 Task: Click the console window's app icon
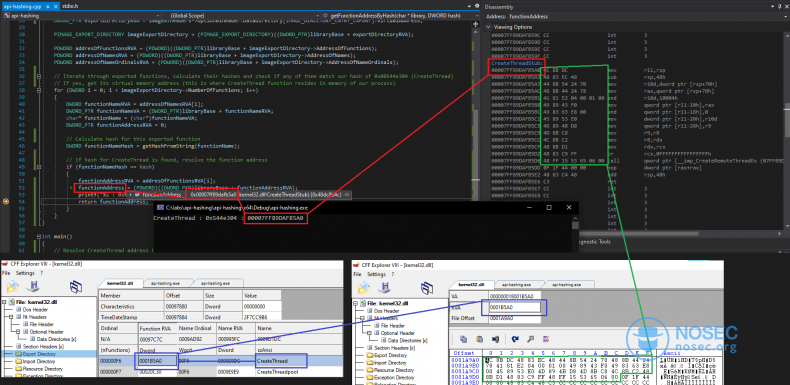[160, 207]
